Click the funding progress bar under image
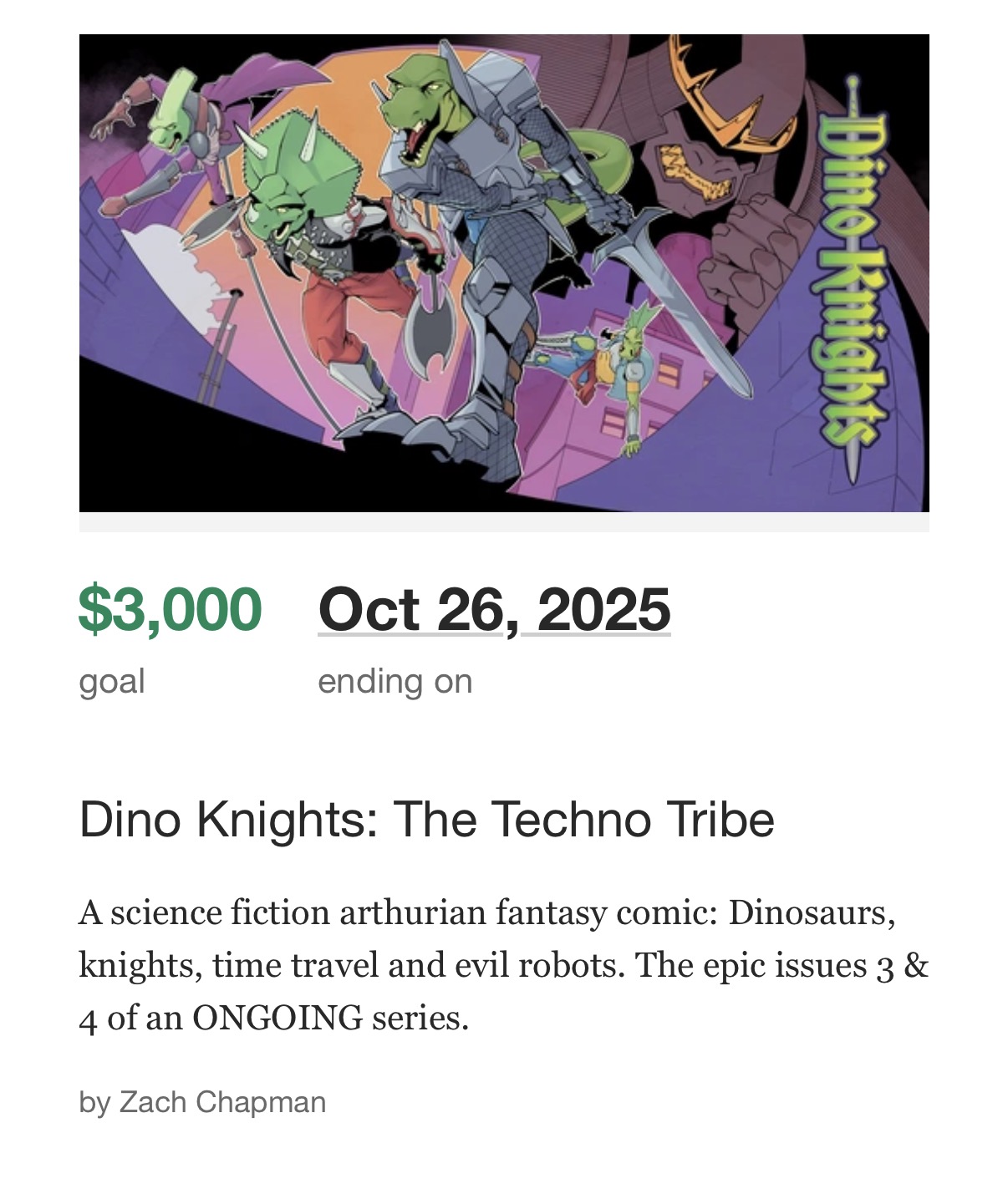1008x1189 pixels. [x=504, y=522]
